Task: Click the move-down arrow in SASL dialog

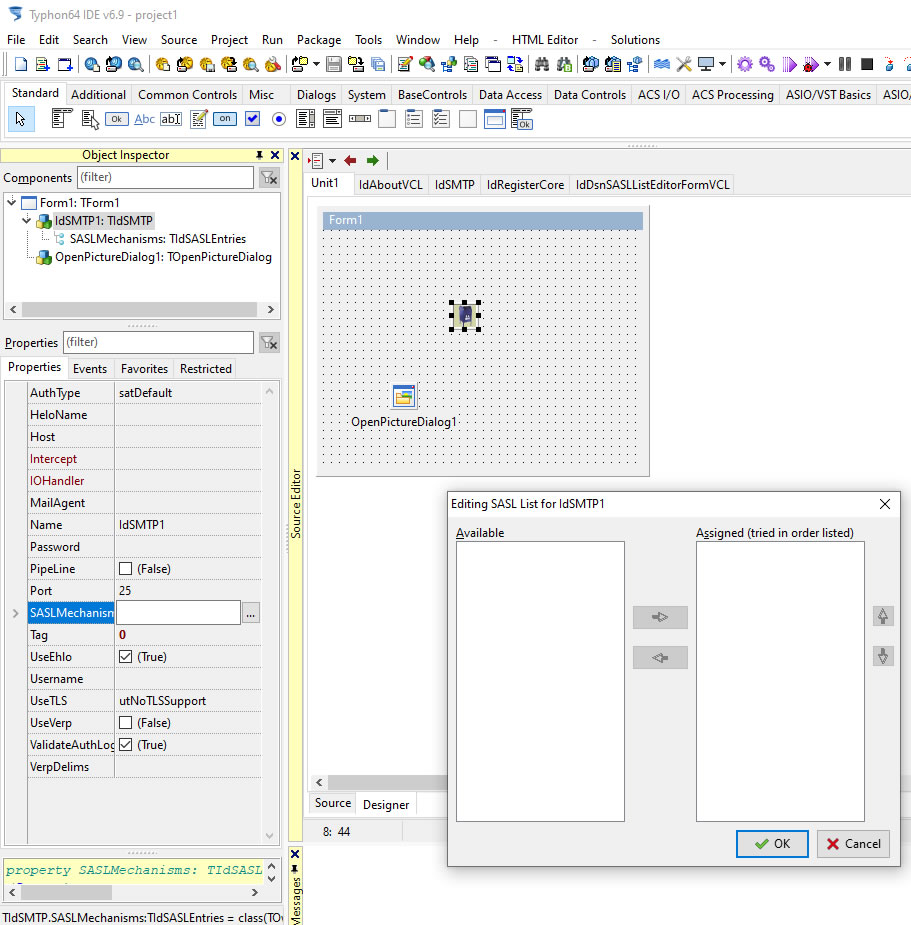Action: [x=883, y=656]
